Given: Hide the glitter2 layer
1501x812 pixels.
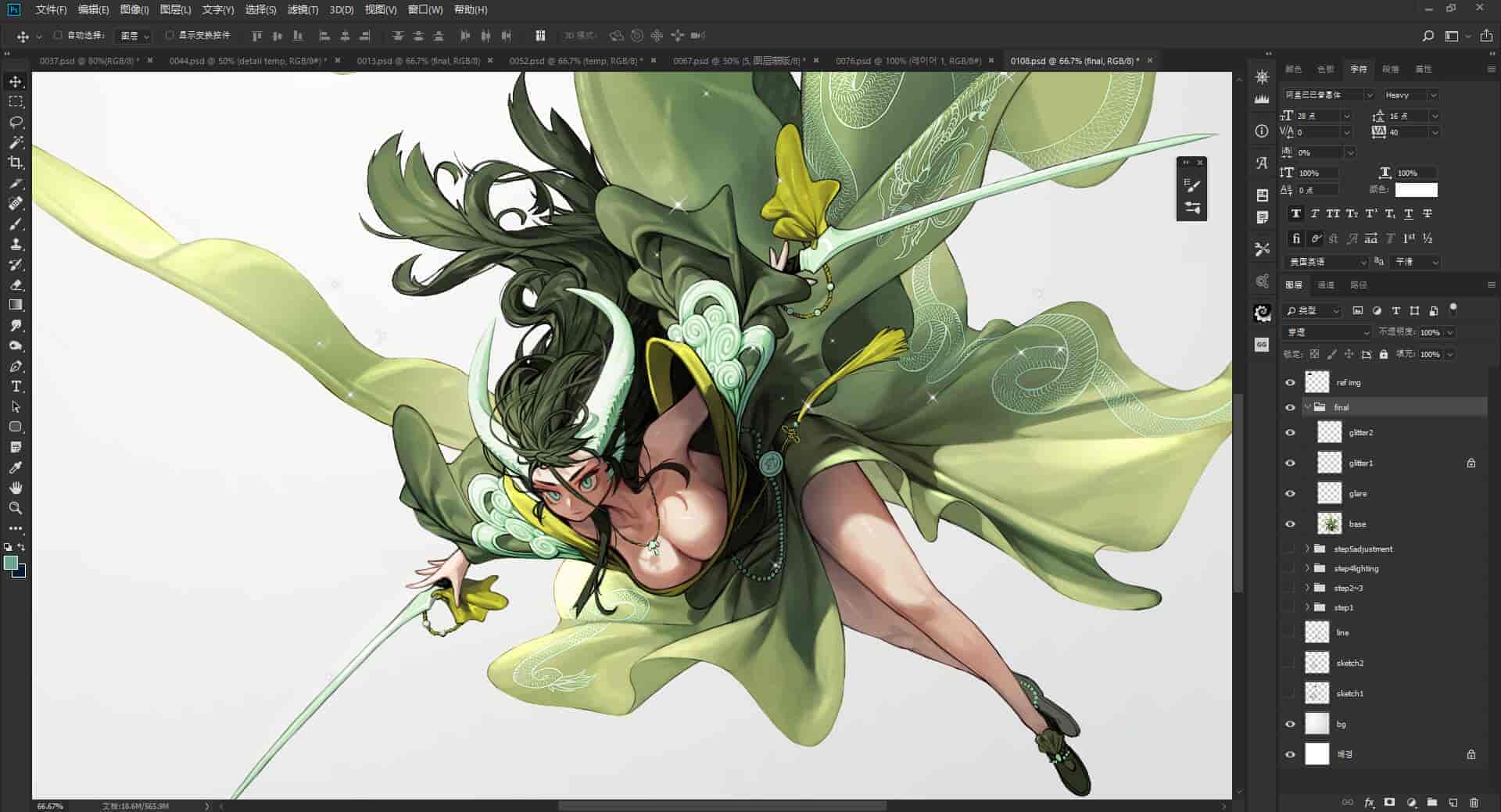Looking at the screenshot, I should [1290, 432].
